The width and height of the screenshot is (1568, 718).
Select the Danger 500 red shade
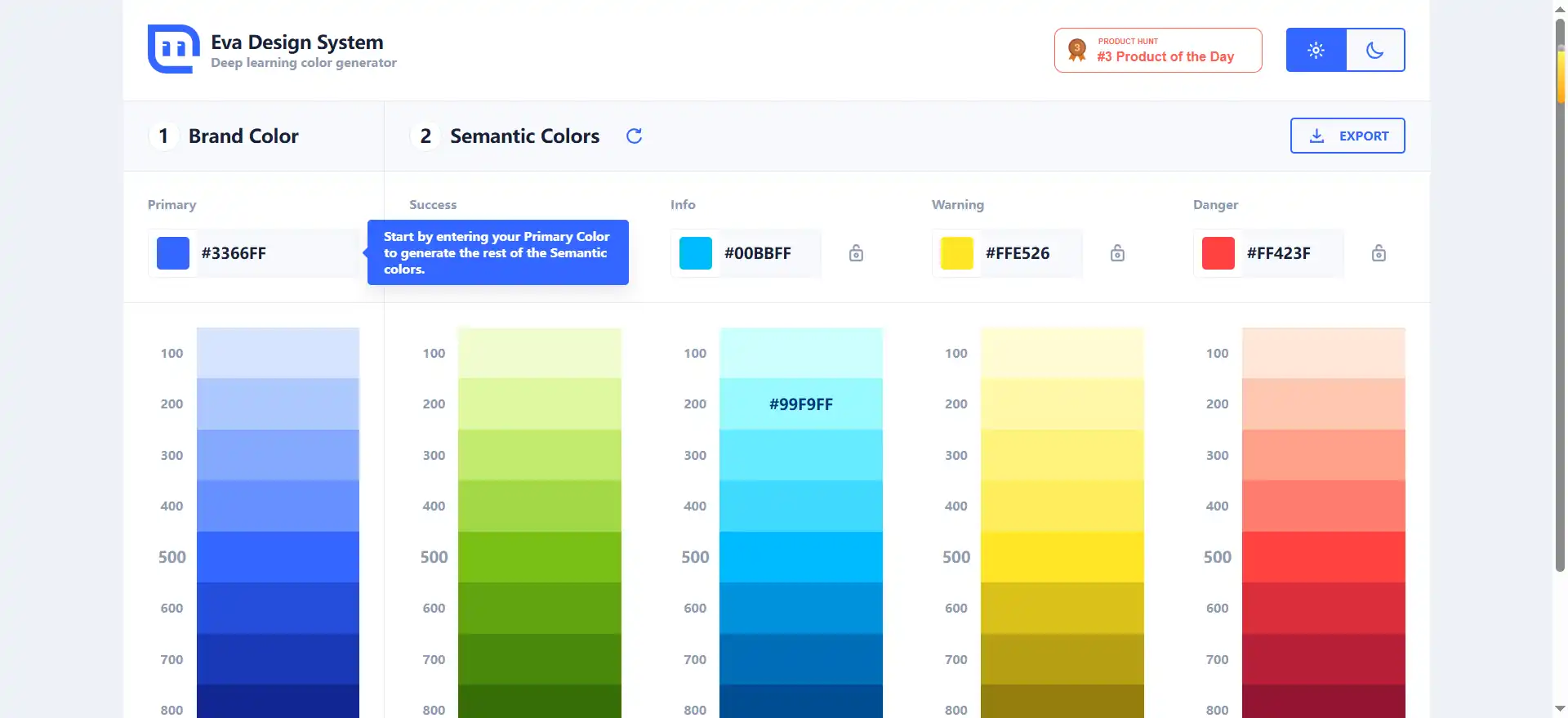pyautogui.click(x=1324, y=557)
